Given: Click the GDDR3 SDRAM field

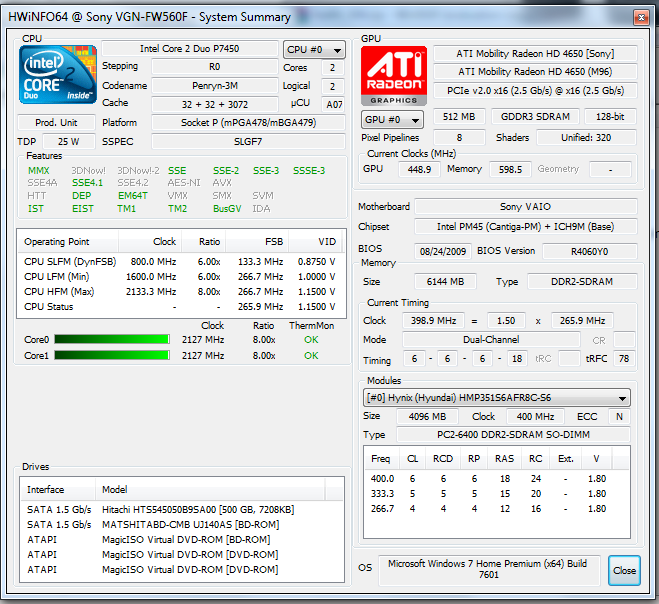Looking at the screenshot, I should click(535, 116).
